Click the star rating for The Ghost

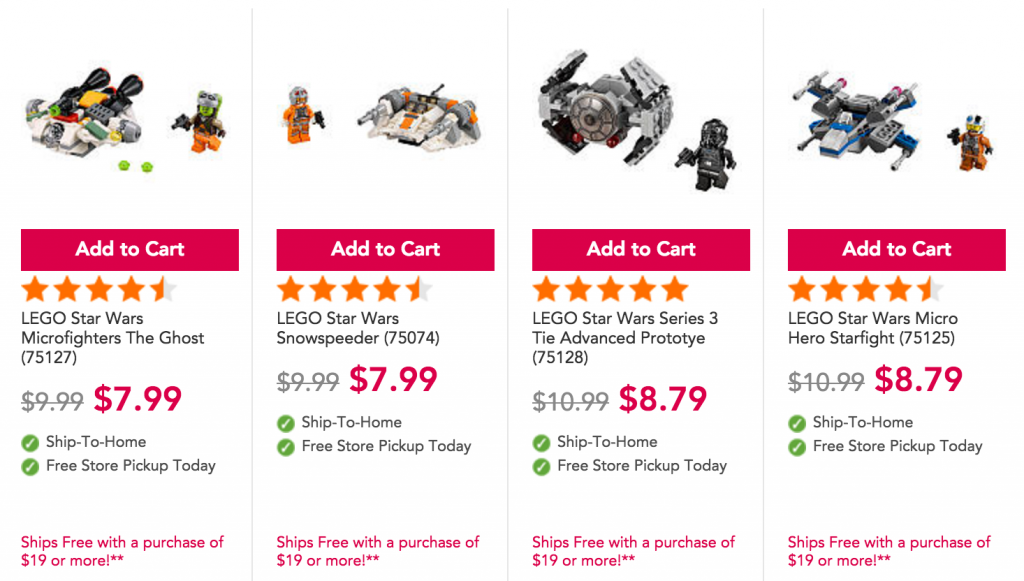click(99, 289)
